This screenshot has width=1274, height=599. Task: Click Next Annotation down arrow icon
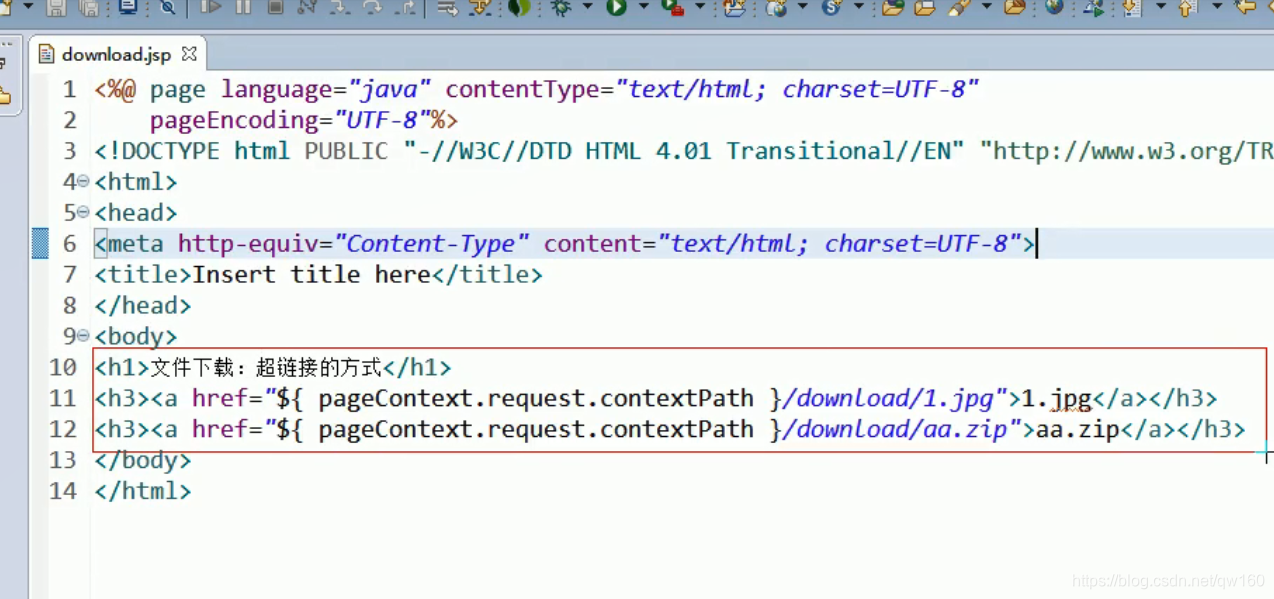click(1132, 8)
